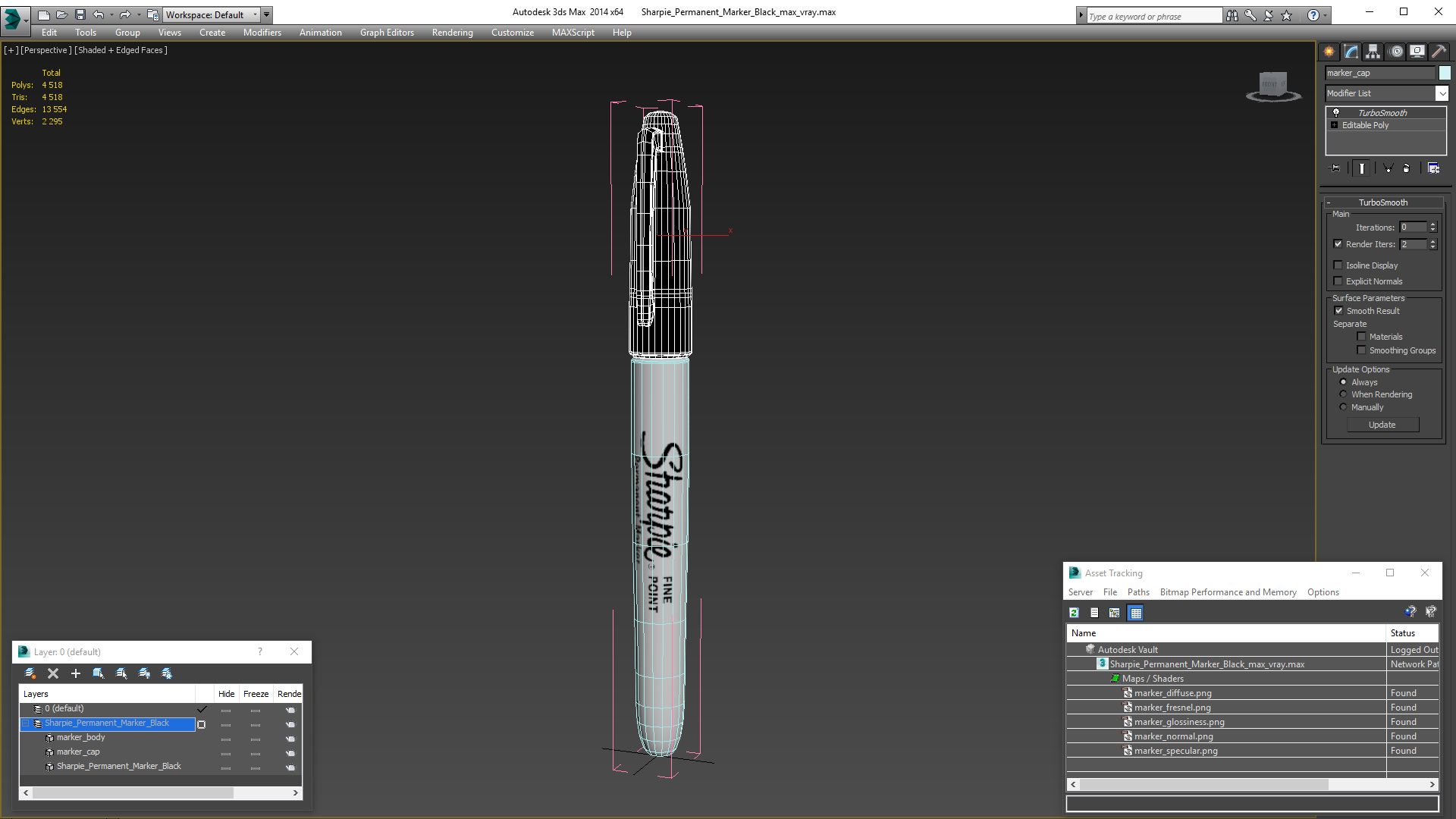Click the marker_cap object name field
The image size is (1456, 819).
pyautogui.click(x=1381, y=73)
